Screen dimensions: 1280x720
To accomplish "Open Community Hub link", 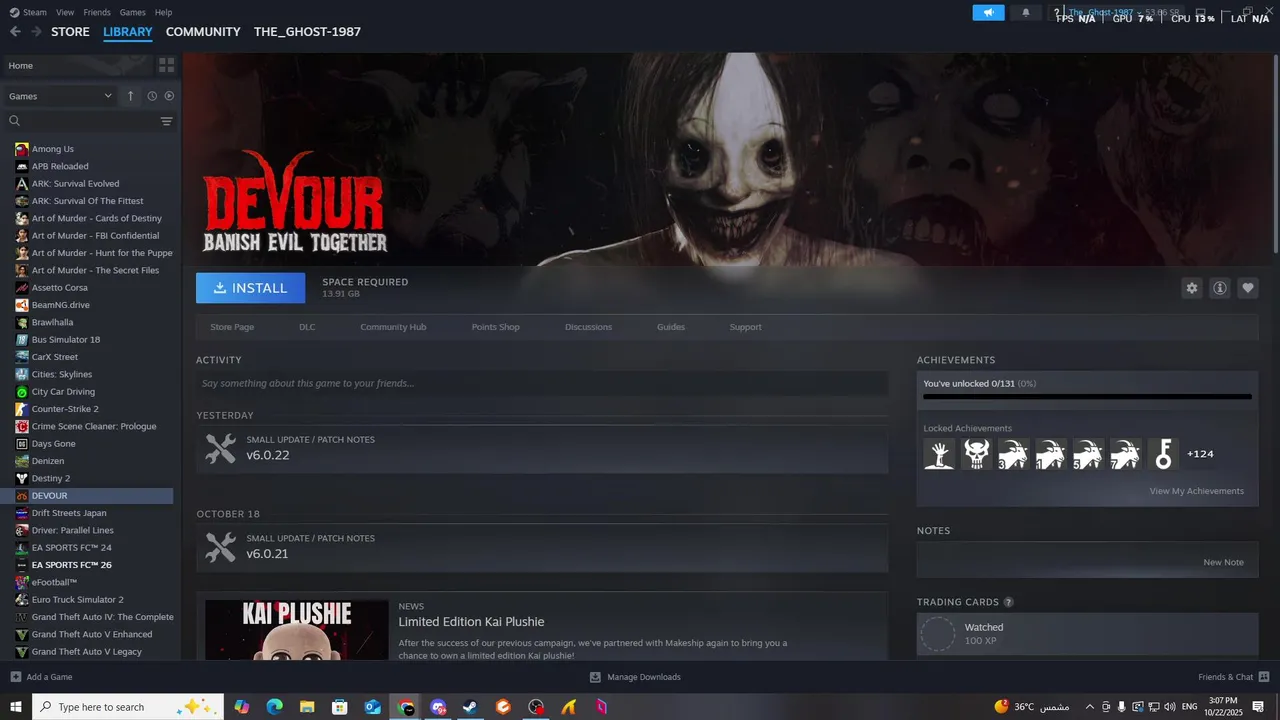I will (393, 327).
